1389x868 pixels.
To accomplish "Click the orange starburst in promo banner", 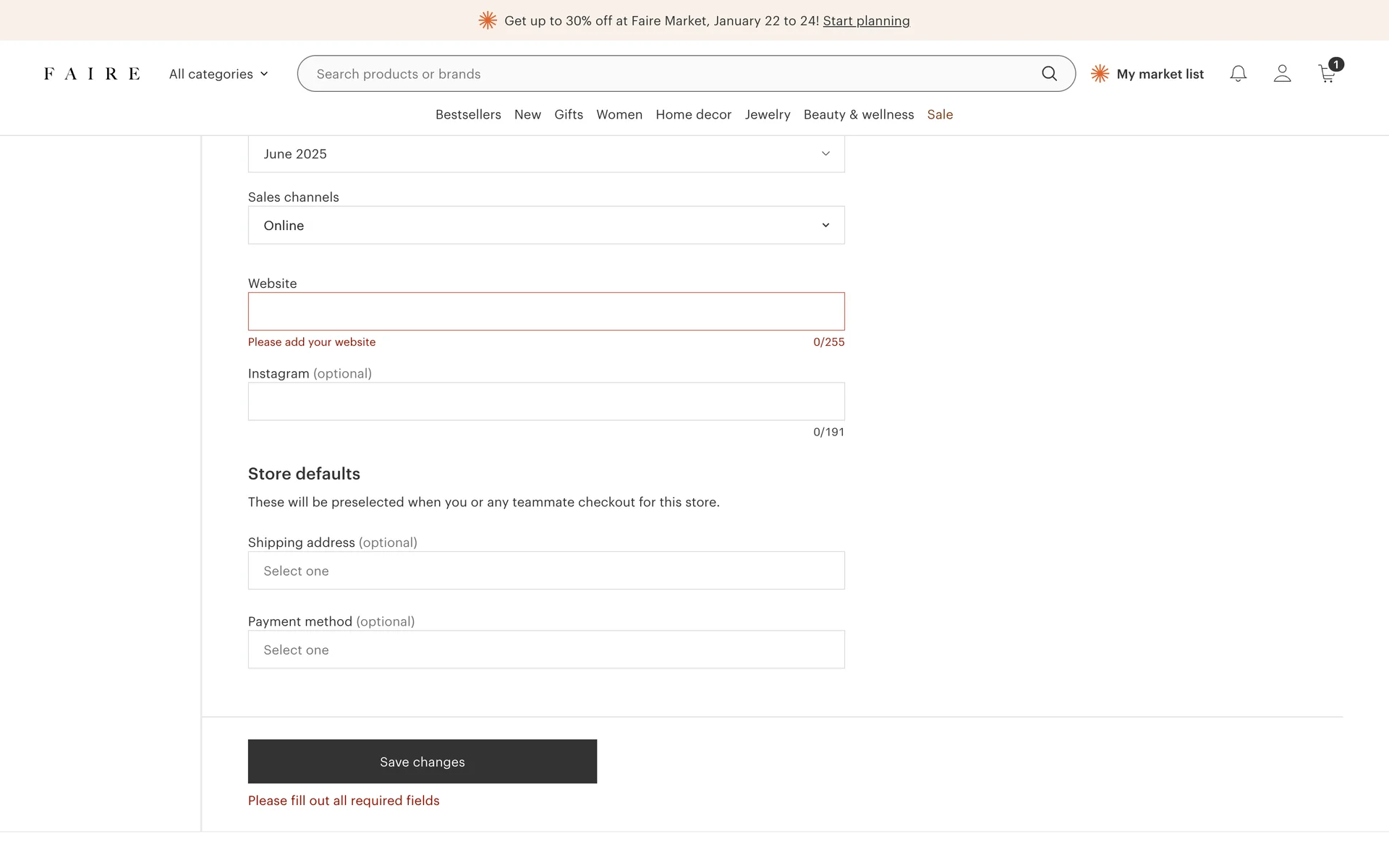I will coord(488,21).
